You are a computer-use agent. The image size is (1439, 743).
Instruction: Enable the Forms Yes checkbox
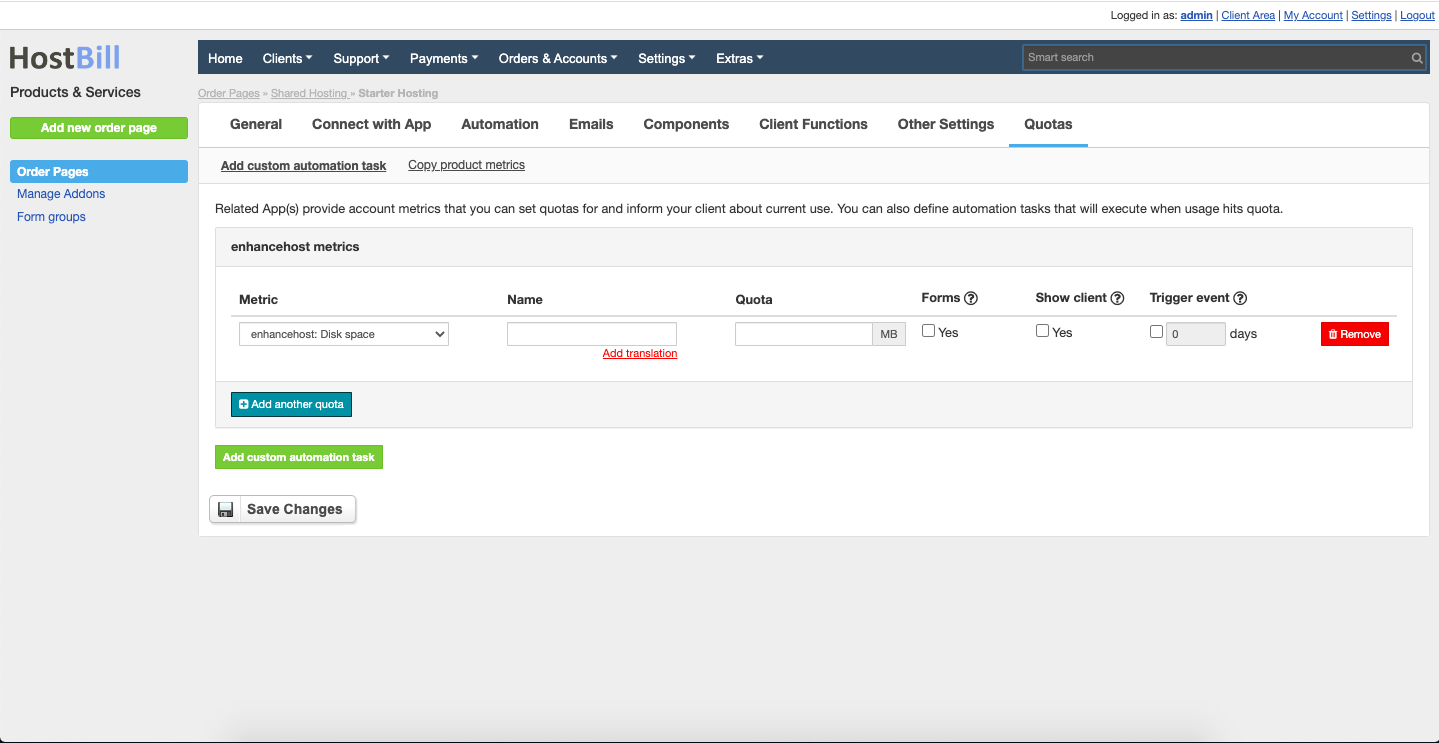pos(927,329)
